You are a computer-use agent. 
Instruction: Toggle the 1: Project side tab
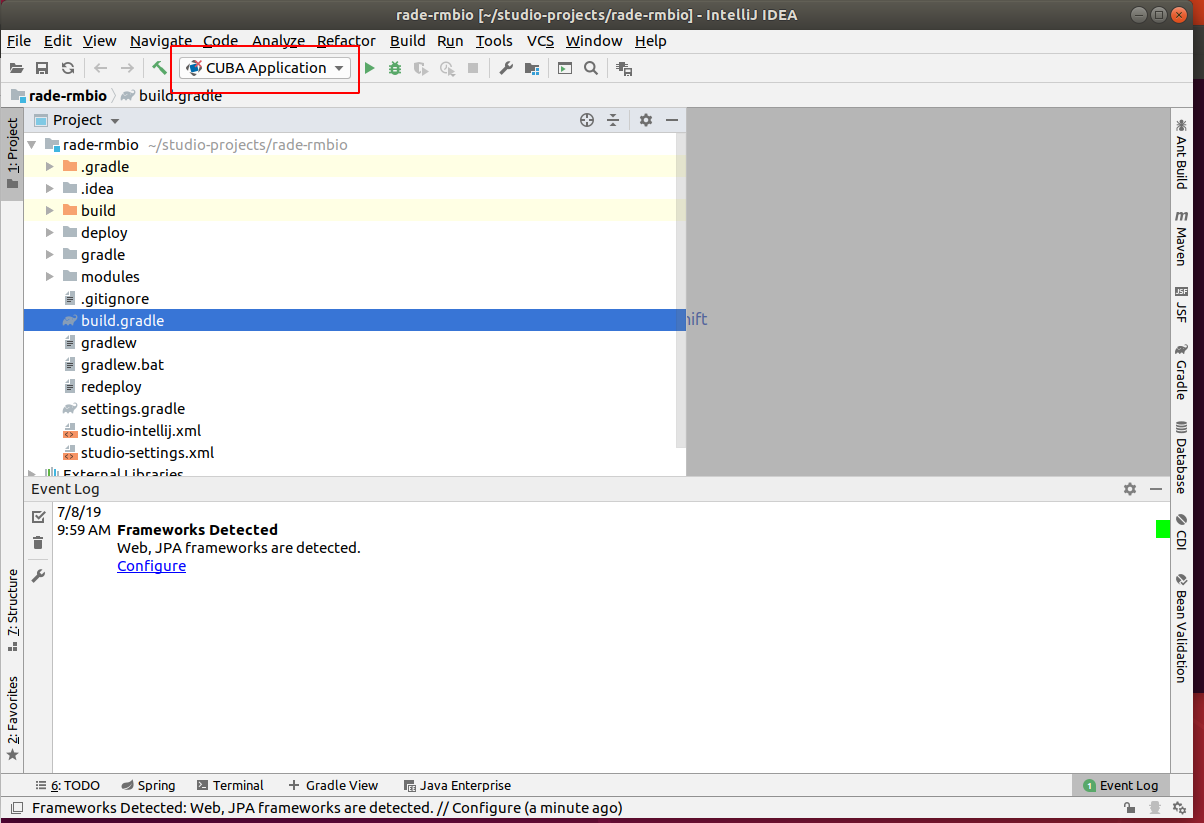pos(12,155)
